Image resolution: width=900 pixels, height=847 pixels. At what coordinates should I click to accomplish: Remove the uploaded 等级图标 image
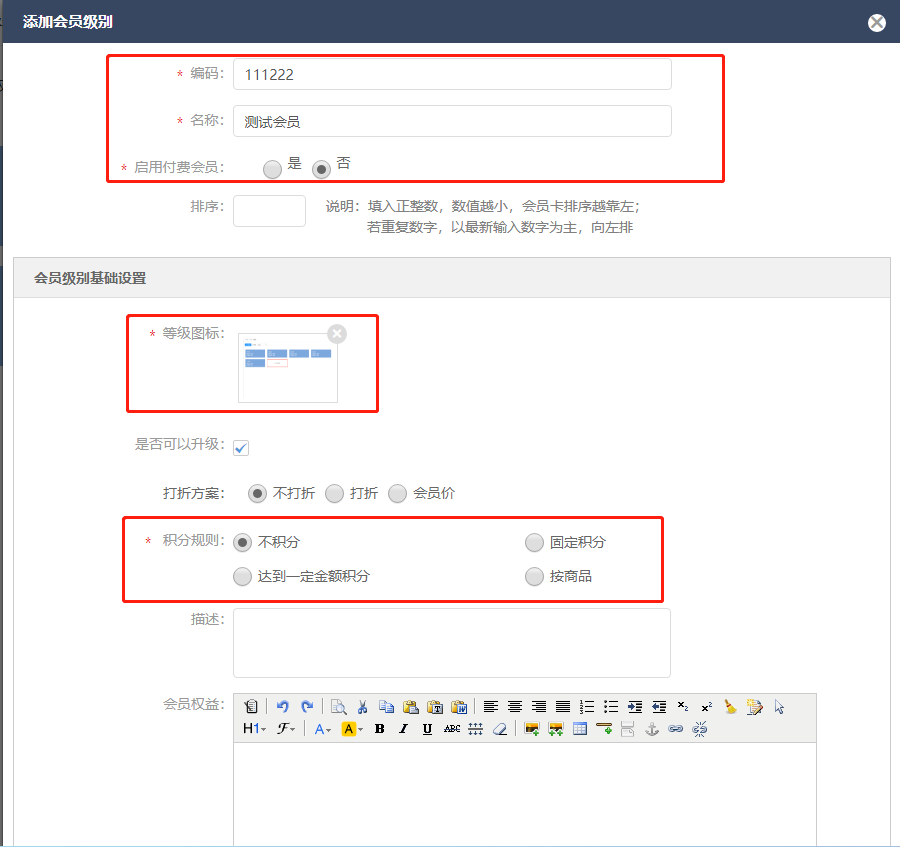point(337,333)
